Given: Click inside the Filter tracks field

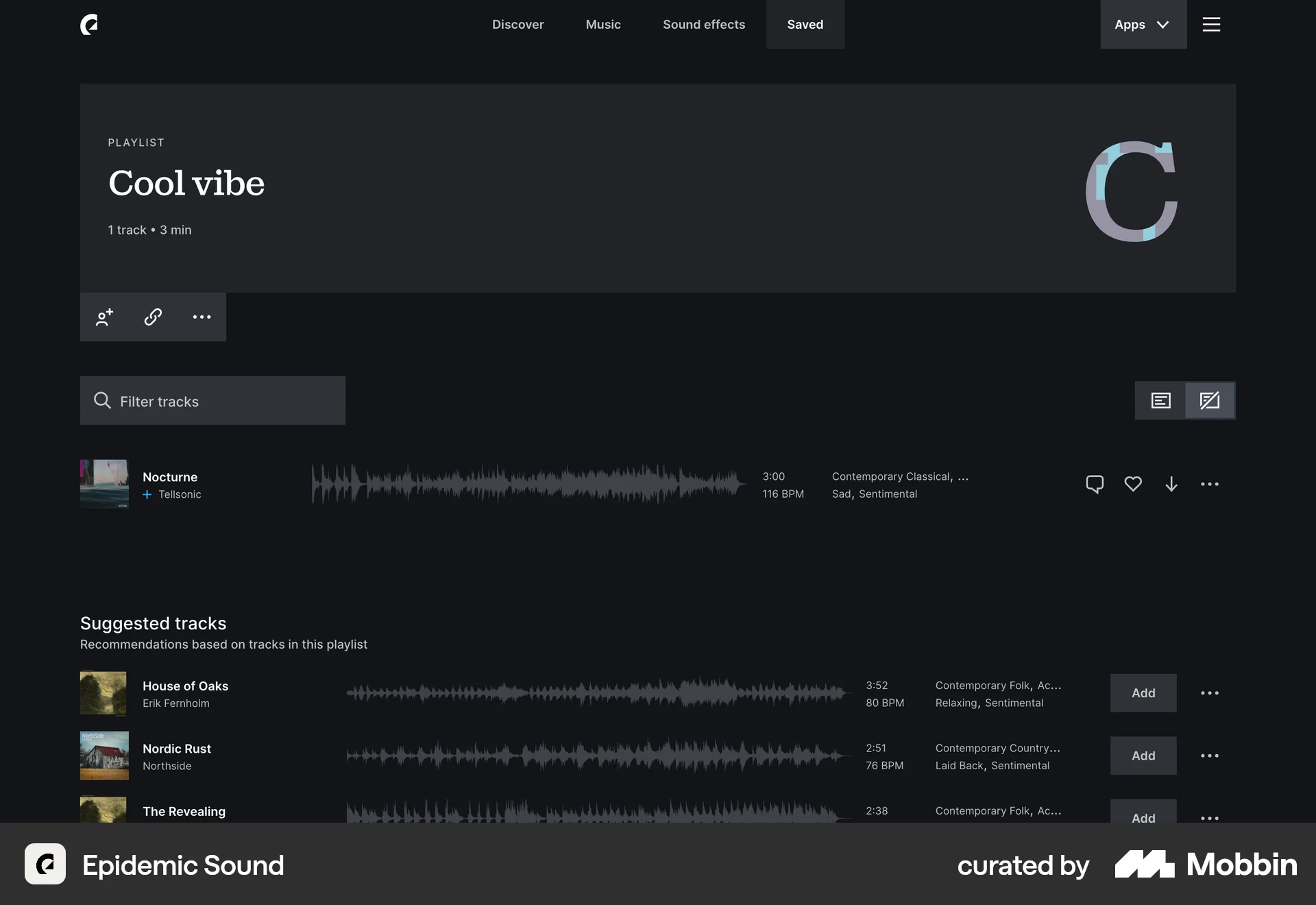Looking at the screenshot, I should pos(212,401).
